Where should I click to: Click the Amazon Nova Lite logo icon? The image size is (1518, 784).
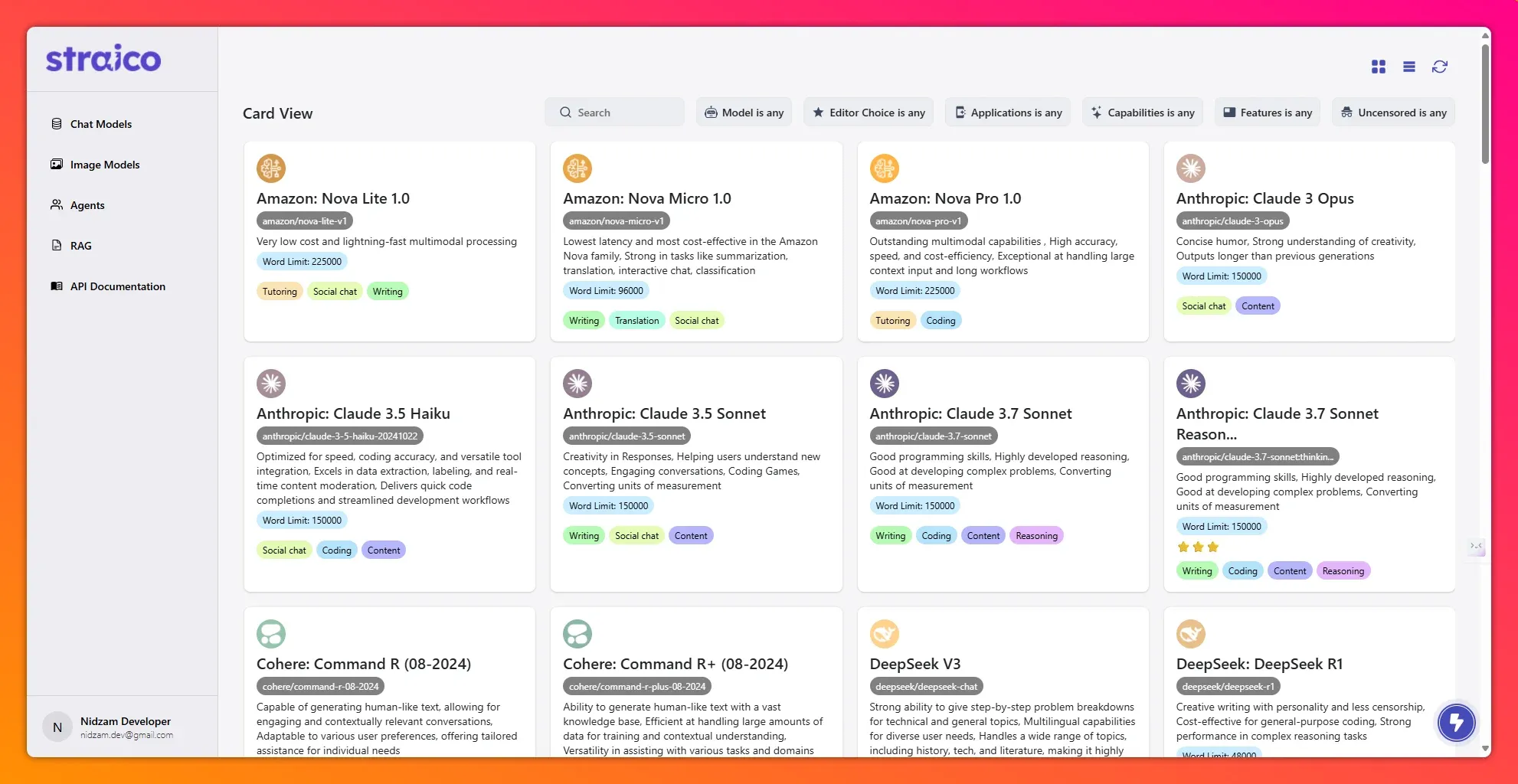click(271, 168)
